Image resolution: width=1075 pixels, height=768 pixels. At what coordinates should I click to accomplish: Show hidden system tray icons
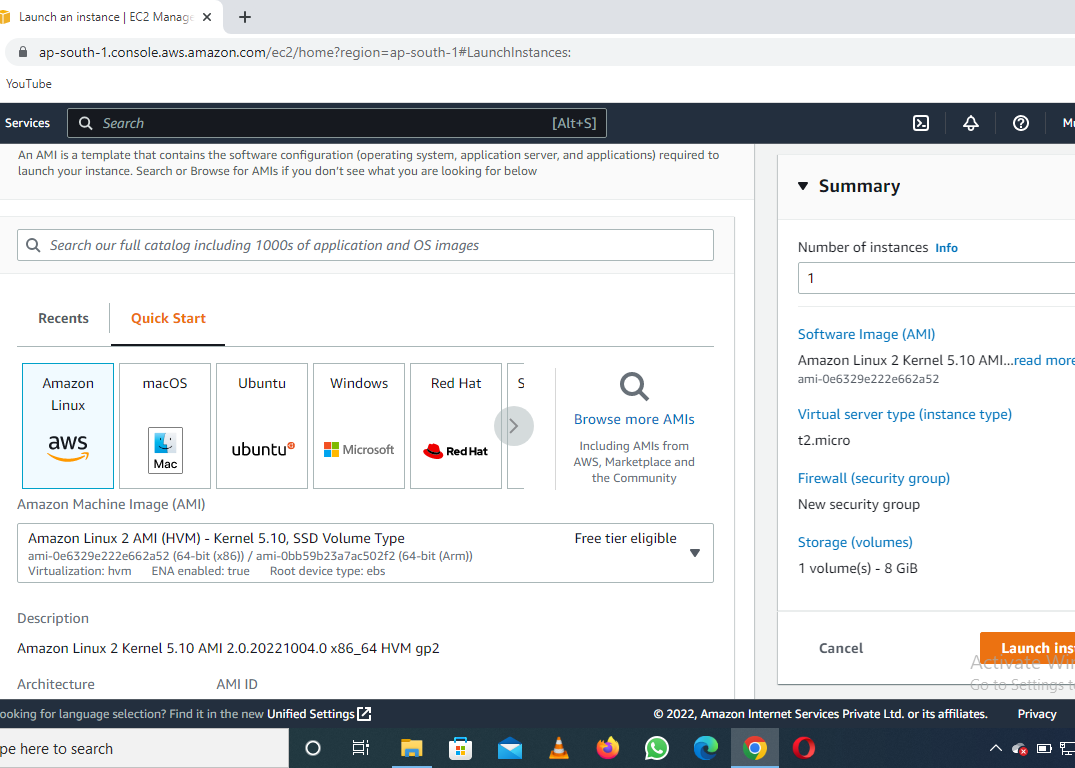tap(995, 748)
